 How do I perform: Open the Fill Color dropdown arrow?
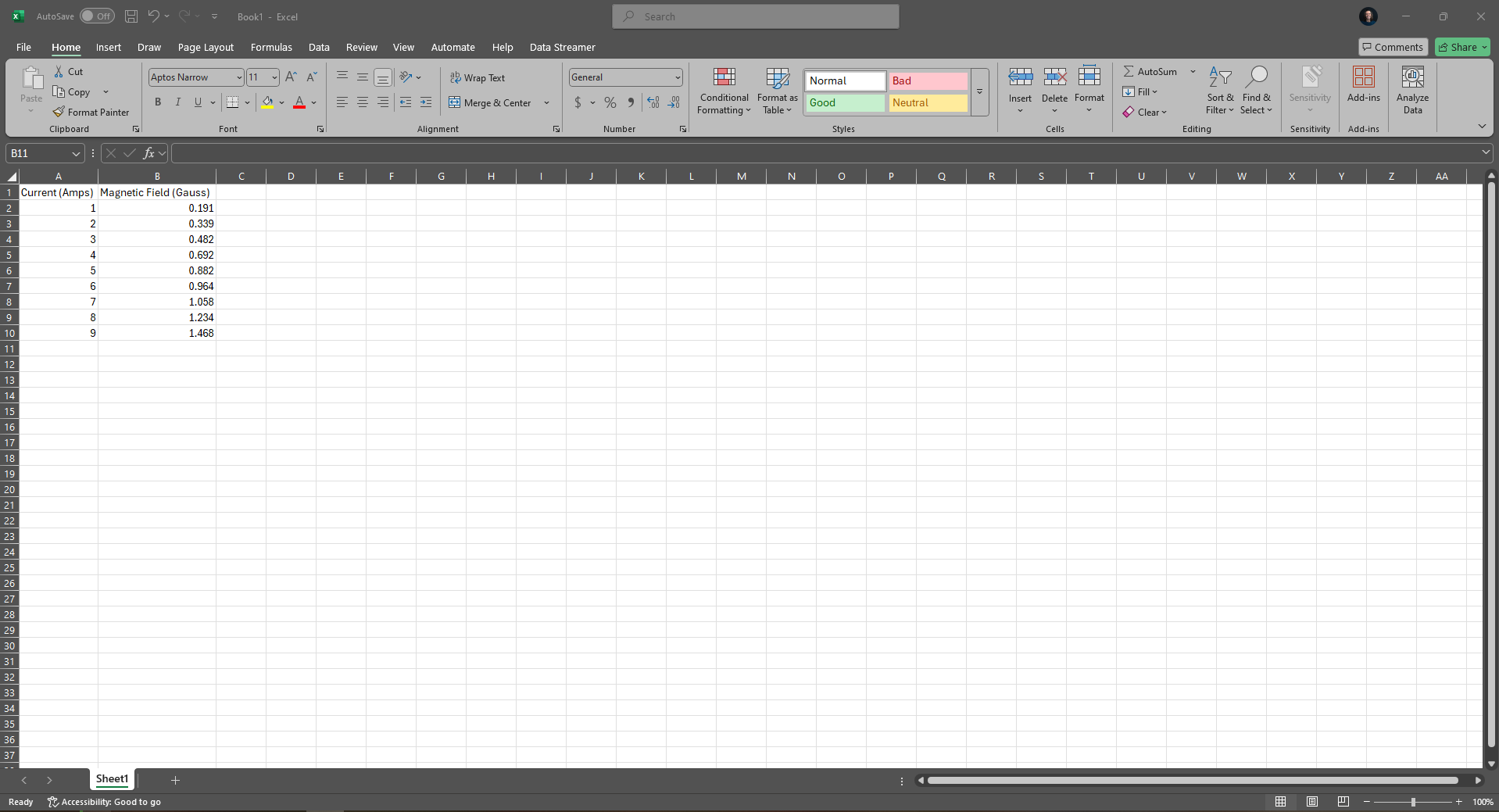[x=282, y=102]
